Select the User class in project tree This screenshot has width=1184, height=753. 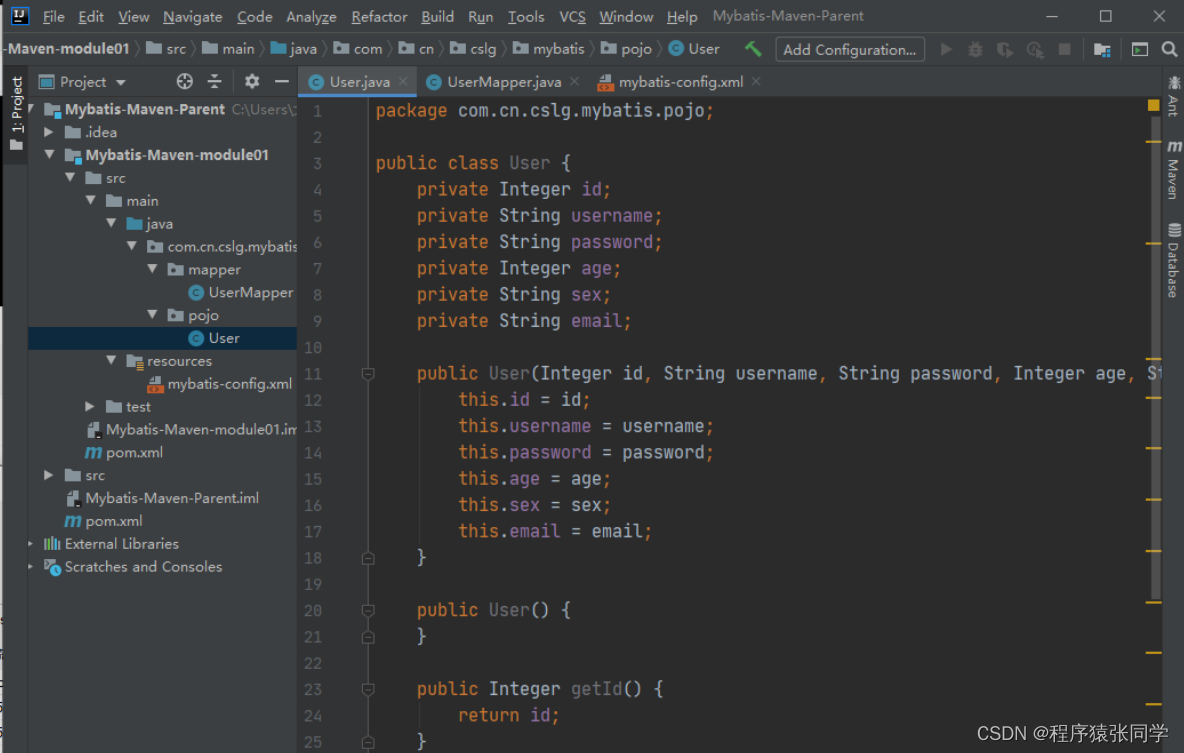[x=224, y=338]
